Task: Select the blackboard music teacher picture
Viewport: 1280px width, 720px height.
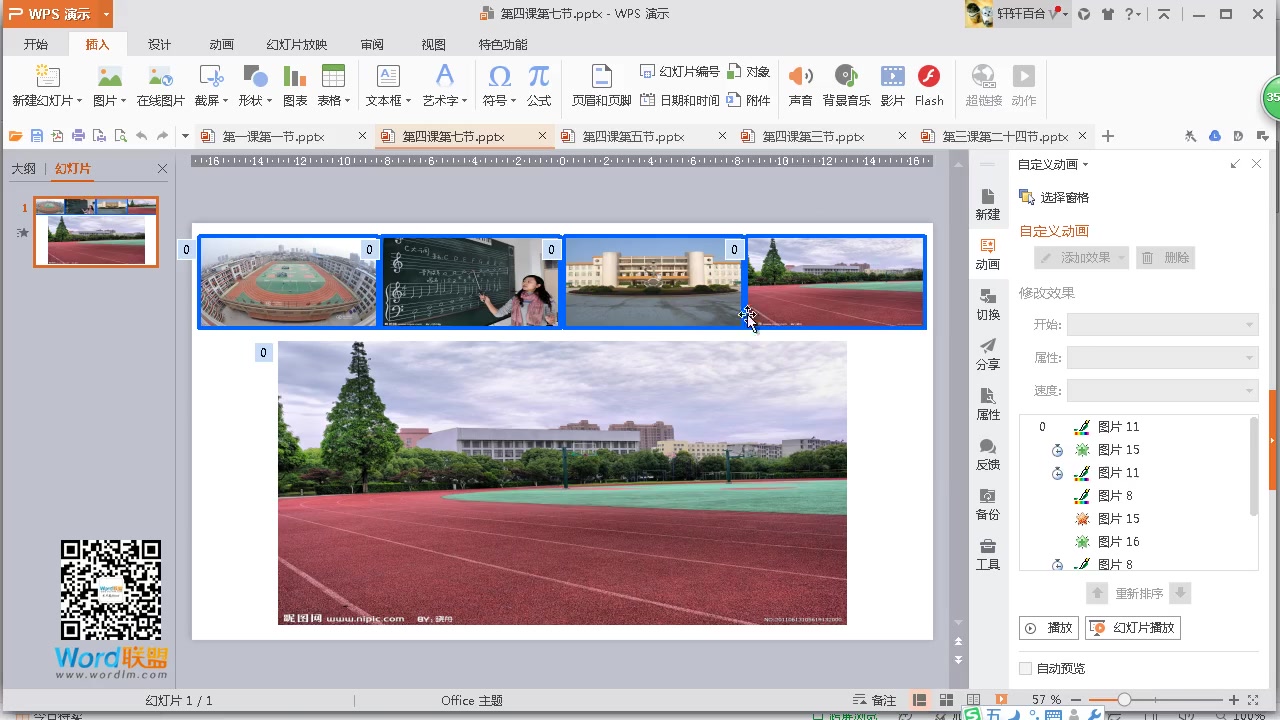Action: (471, 282)
